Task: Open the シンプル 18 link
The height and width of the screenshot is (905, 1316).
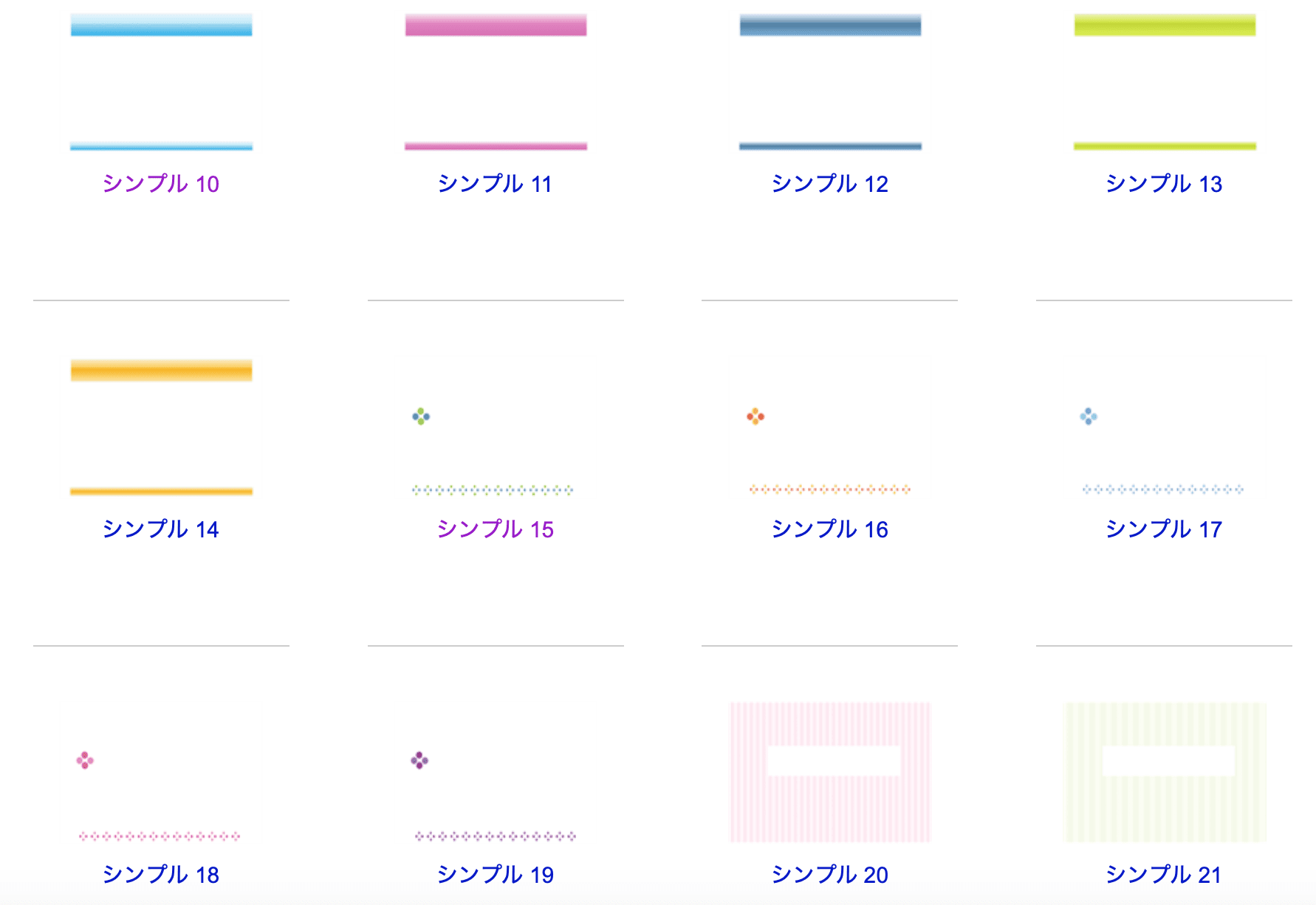Action: pyautogui.click(x=161, y=874)
